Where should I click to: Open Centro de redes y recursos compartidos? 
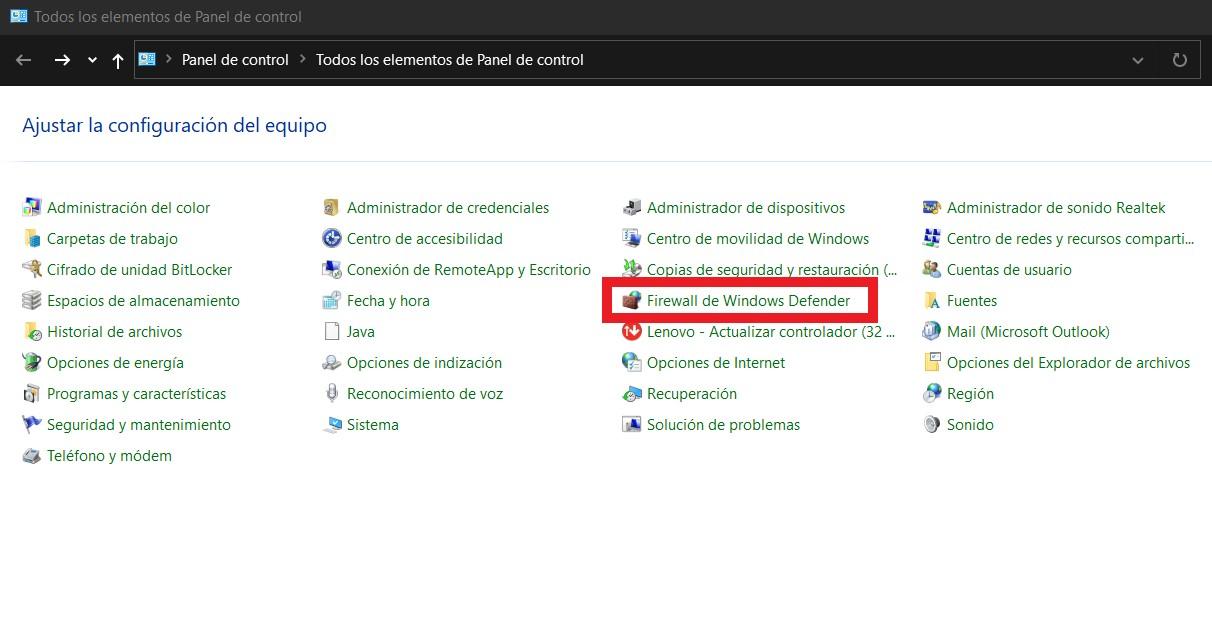pos(1071,239)
